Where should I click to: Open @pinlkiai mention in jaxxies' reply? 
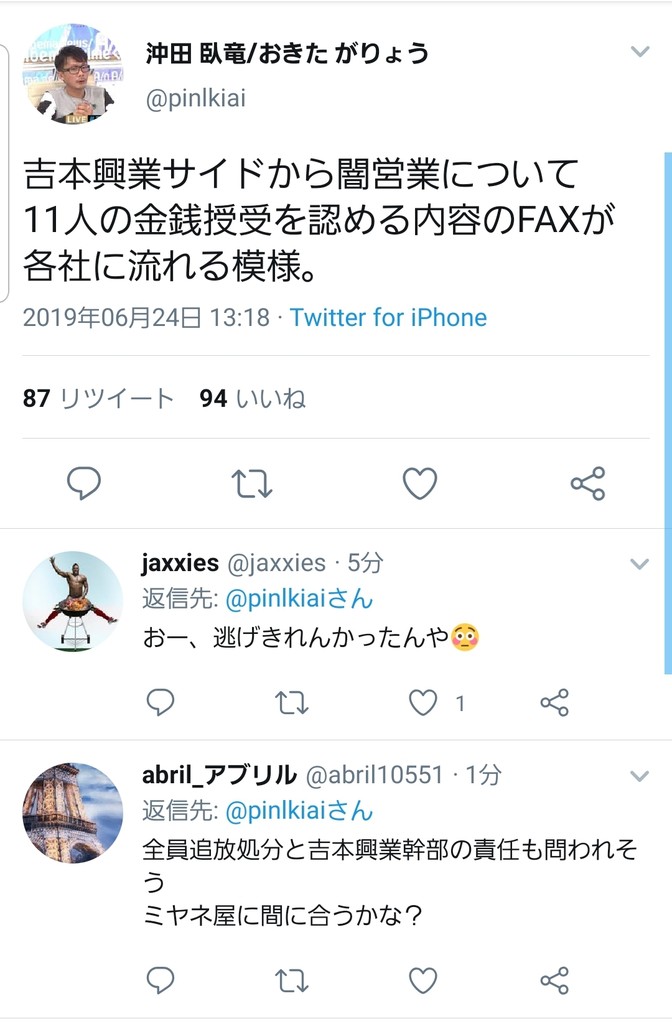pyautogui.click(x=299, y=598)
